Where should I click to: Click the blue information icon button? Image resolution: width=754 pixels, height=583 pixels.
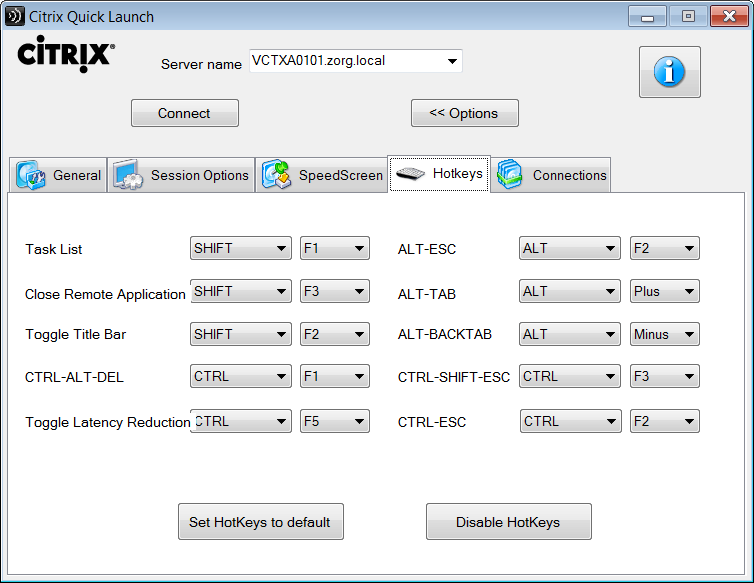[669, 72]
